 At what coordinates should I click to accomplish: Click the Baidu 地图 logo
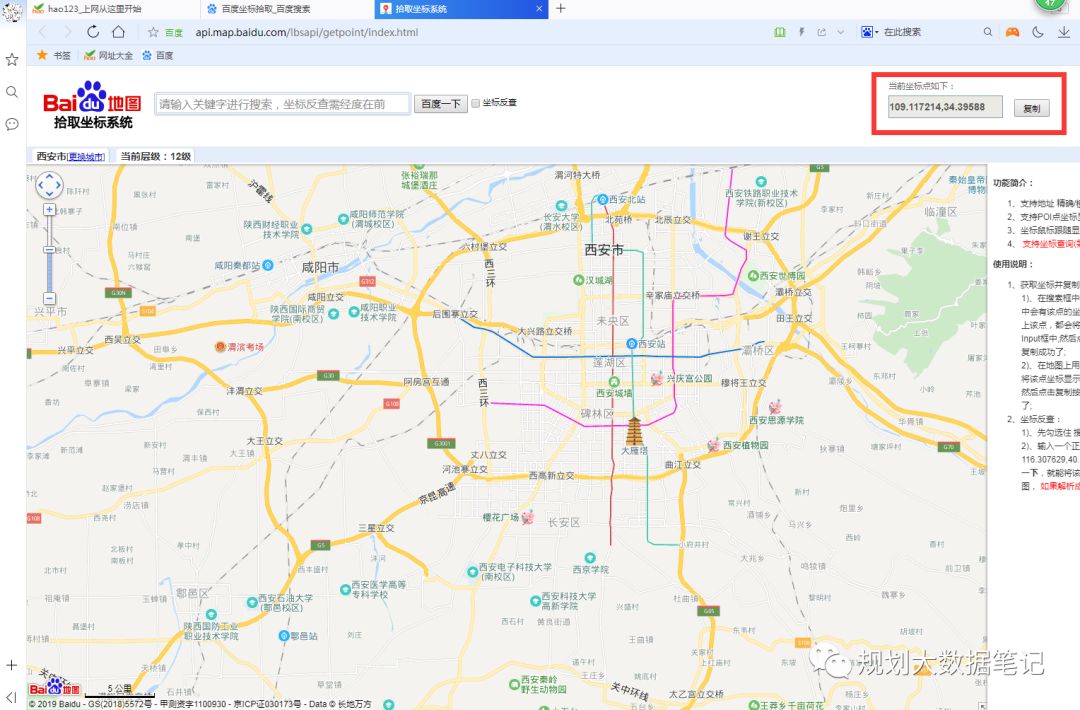[92, 105]
